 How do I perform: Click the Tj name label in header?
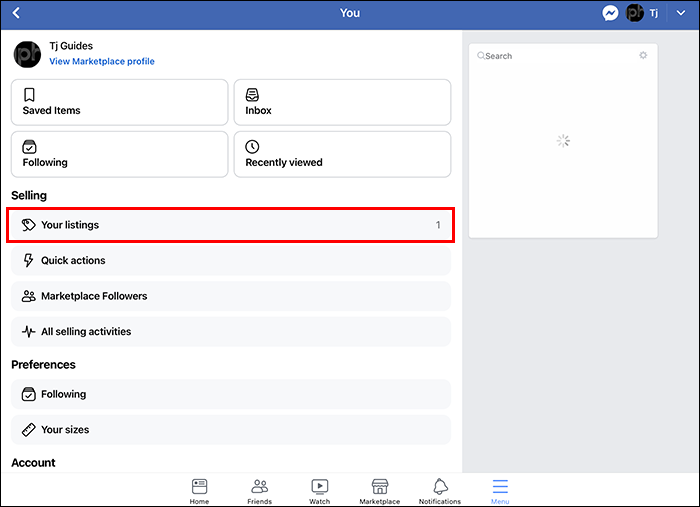pos(654,13)
